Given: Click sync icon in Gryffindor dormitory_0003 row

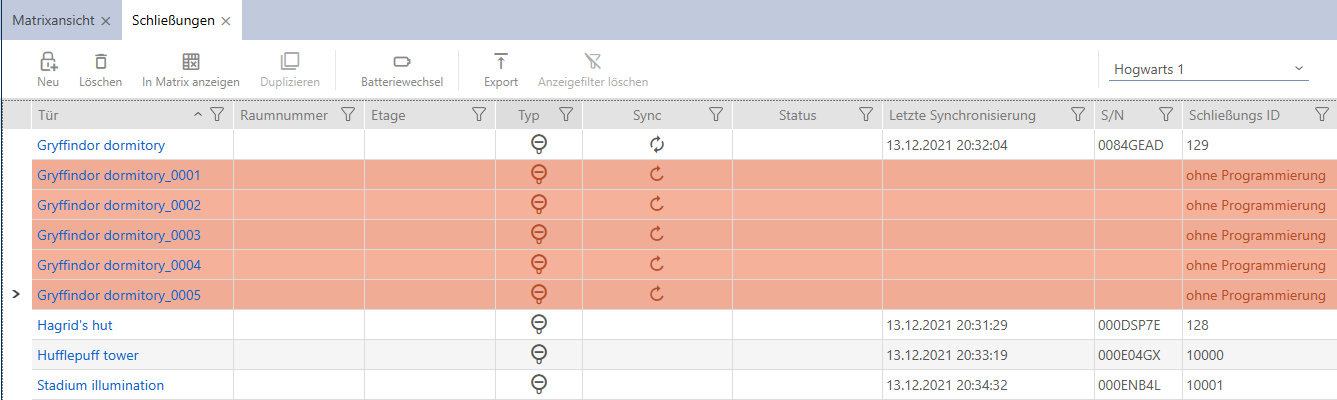Looking at the screenshot, I should pos(657,235).
